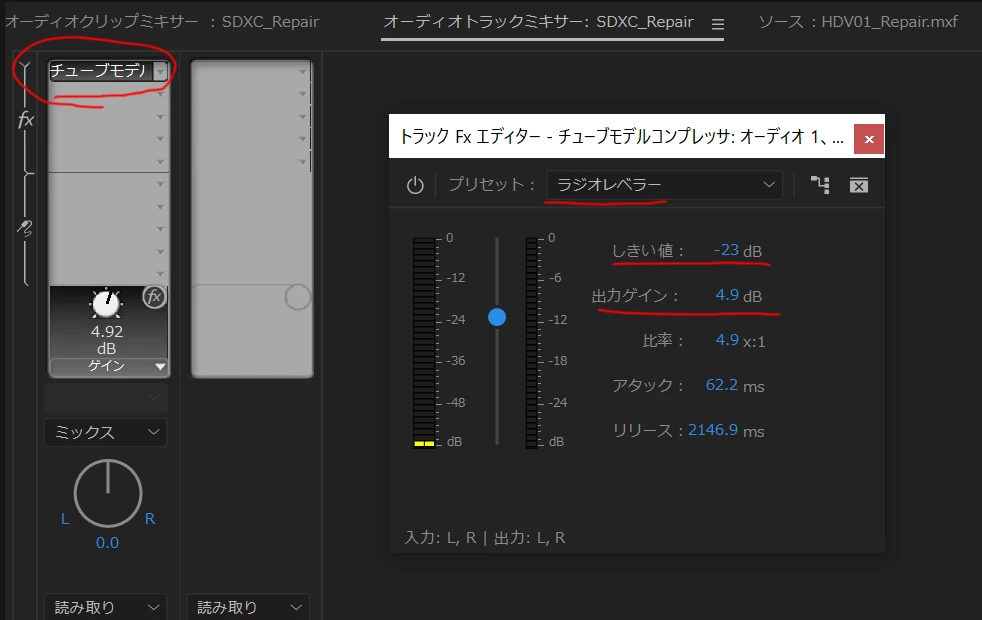Click the gain reduction meter in Fx Editor
Viewport: 982px width, 620px height.
tap(532, 342)
